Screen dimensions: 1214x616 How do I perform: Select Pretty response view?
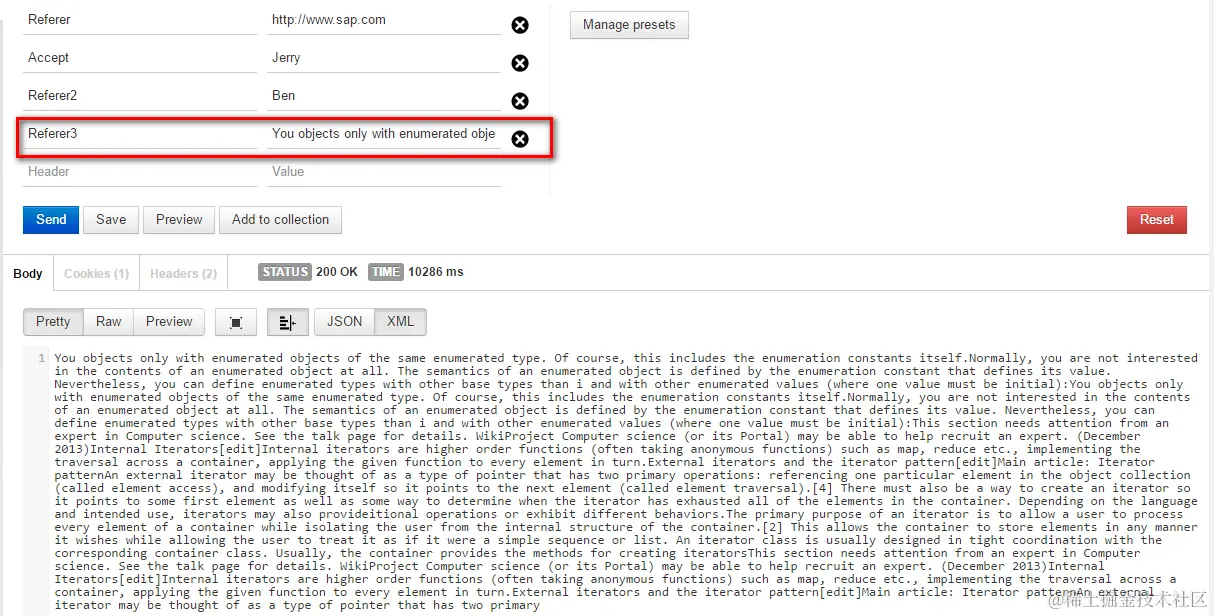[53, 322]
